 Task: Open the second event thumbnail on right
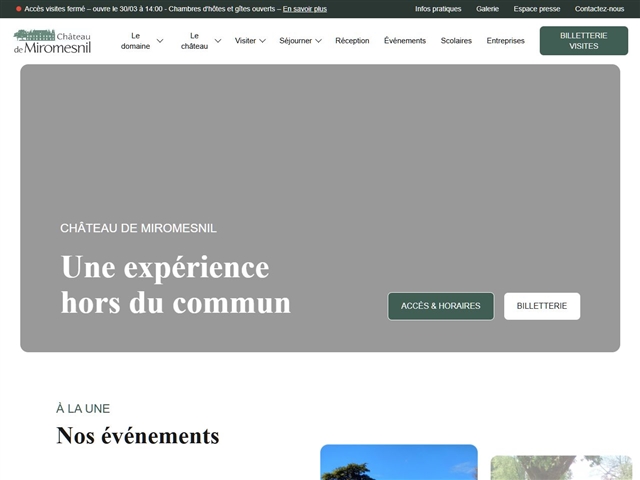(x=561, y=467)
